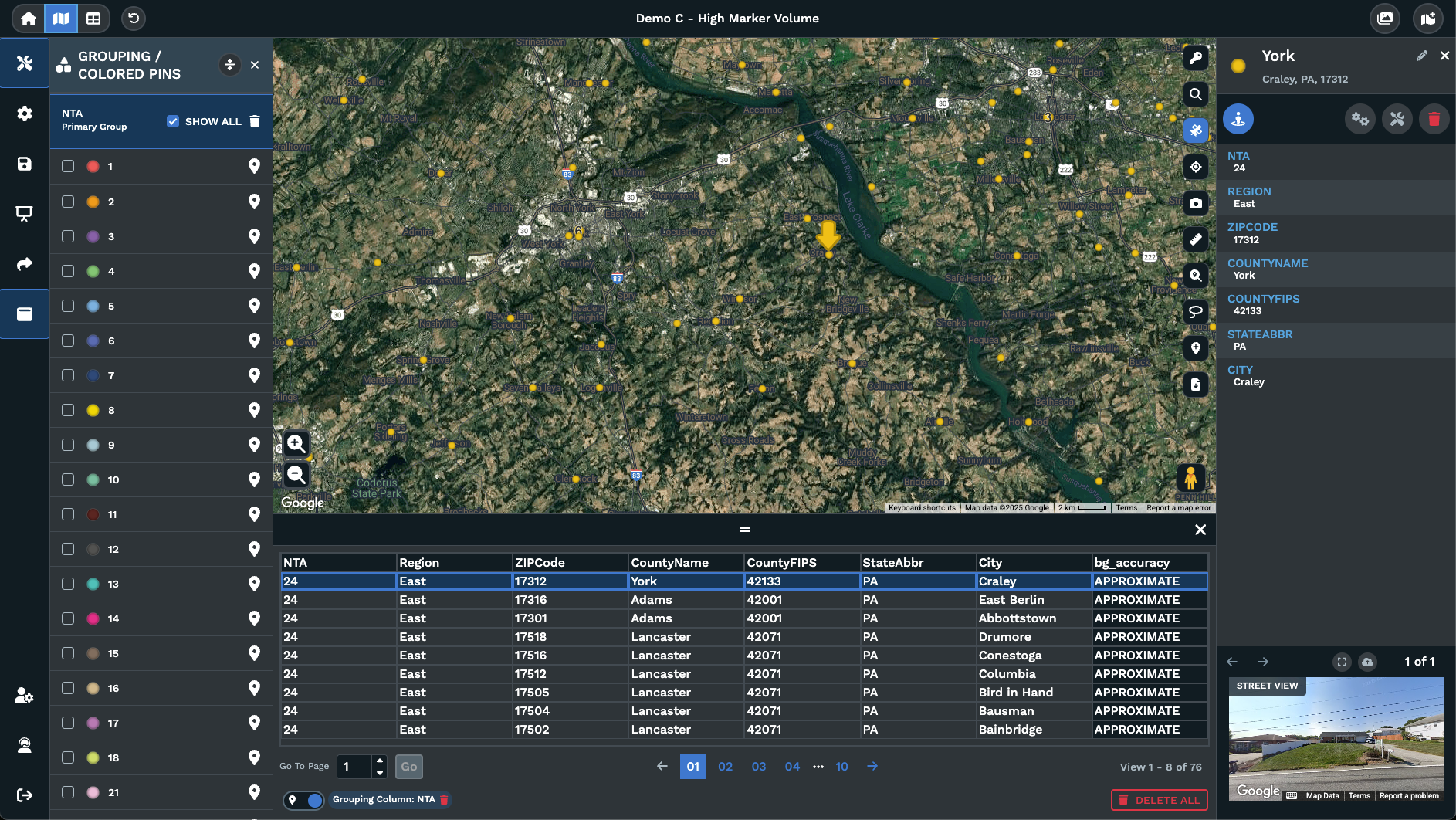
Task: Activate the street view camera tool
Action: [1196, 203]
